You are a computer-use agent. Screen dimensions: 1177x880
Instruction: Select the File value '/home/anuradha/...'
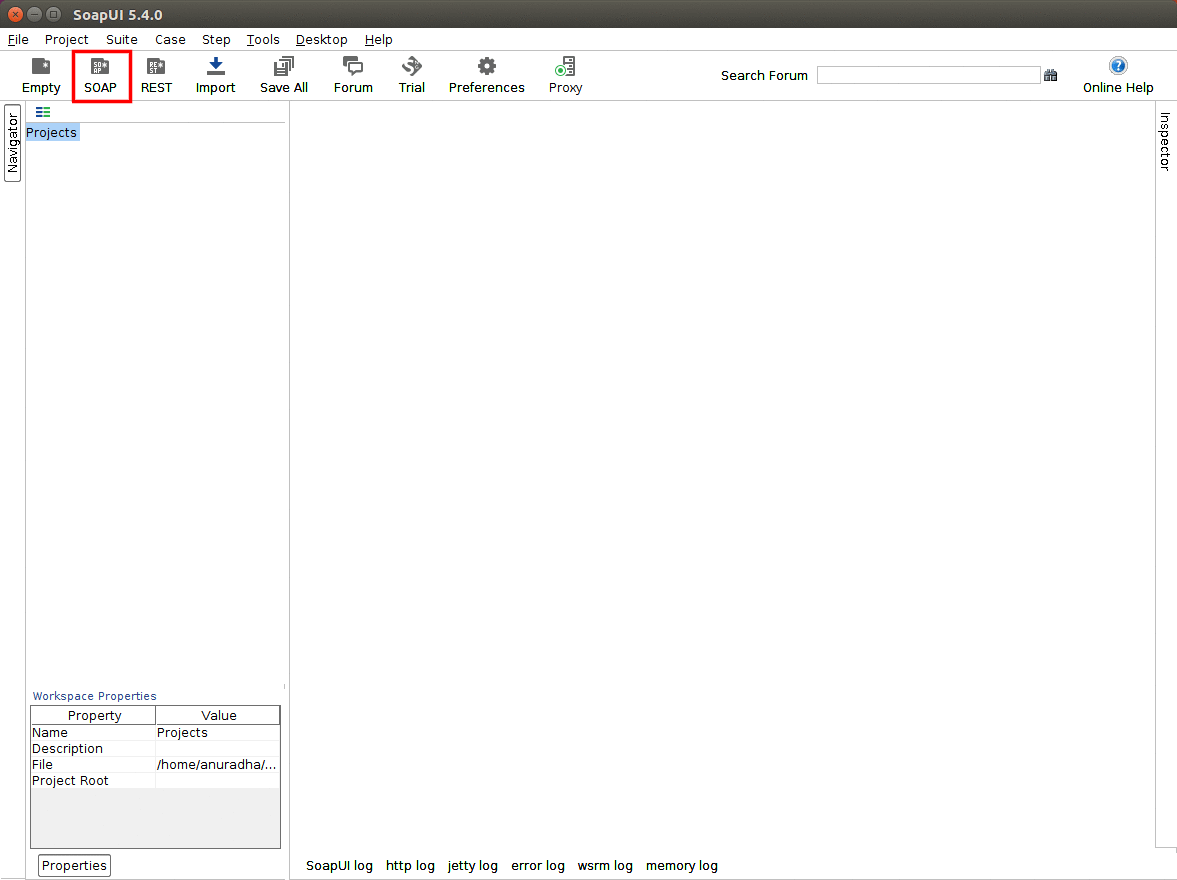point(218,764)
